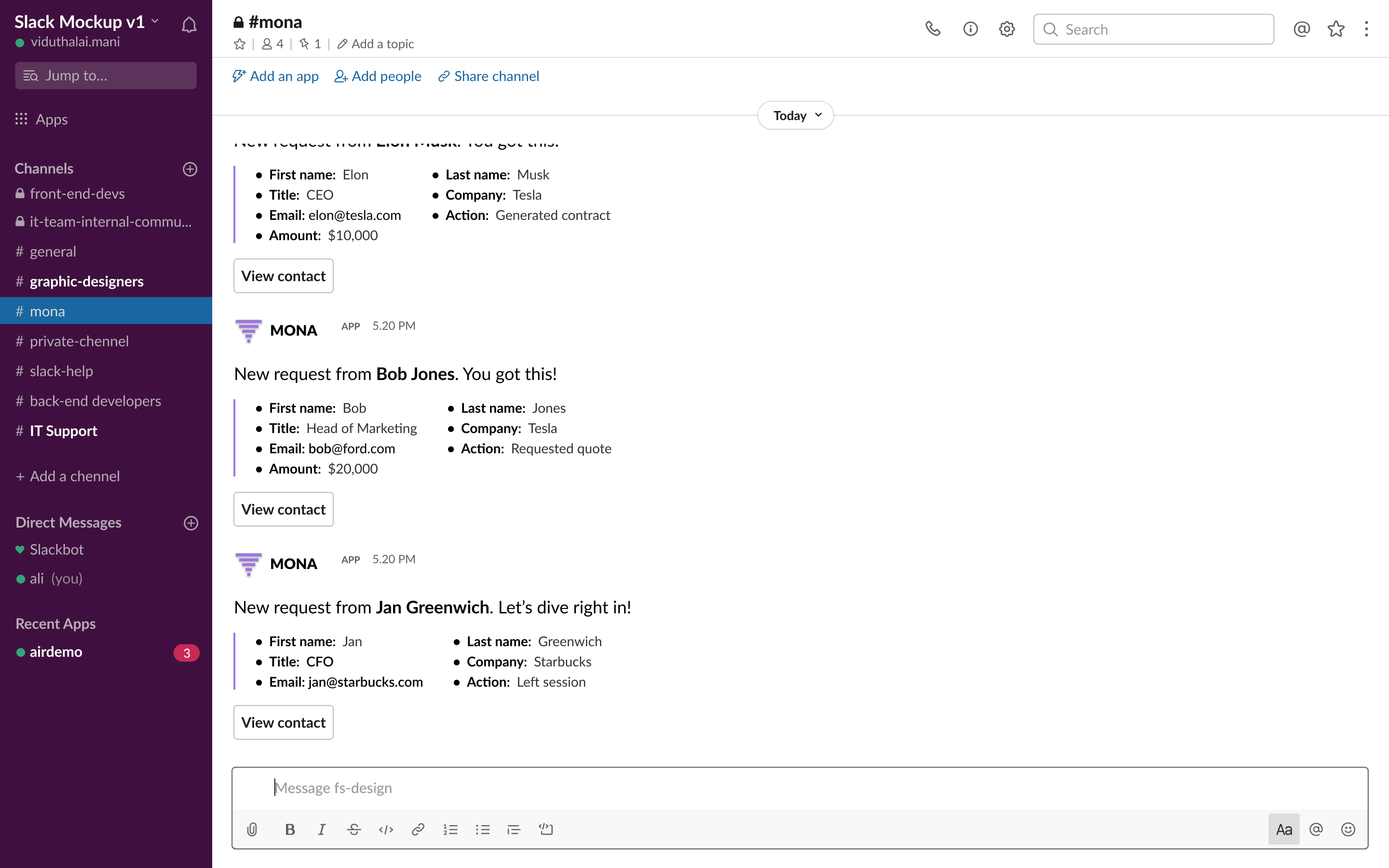Click the Message fs-design input

click(800, 787)
